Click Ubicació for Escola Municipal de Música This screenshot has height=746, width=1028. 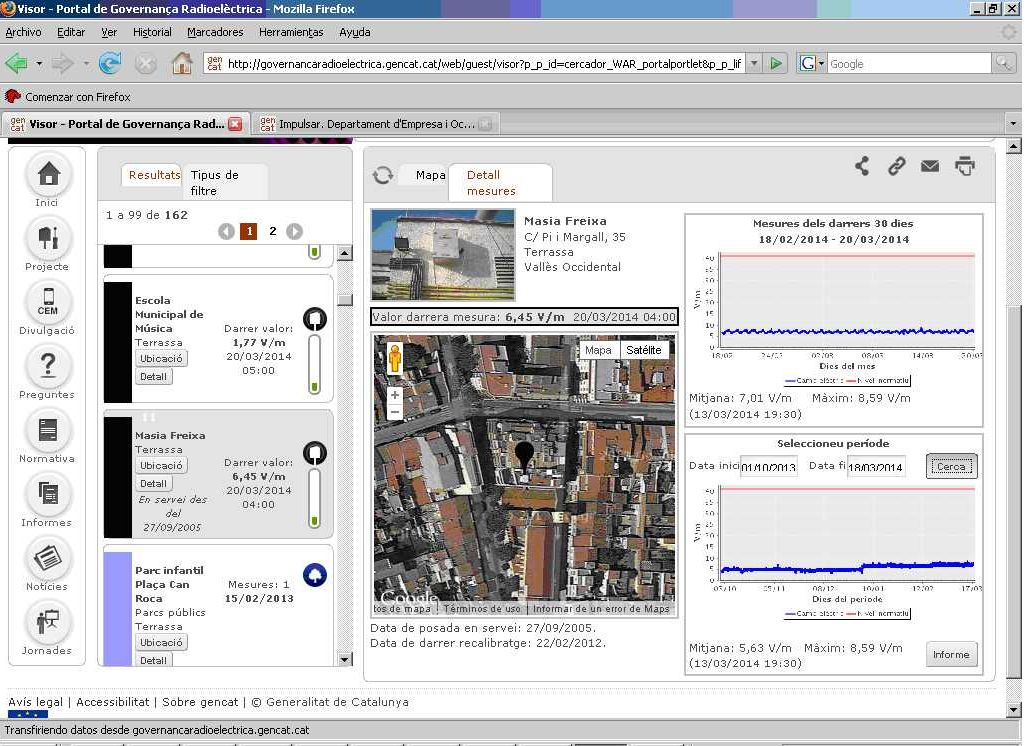(x=161, y=359)
